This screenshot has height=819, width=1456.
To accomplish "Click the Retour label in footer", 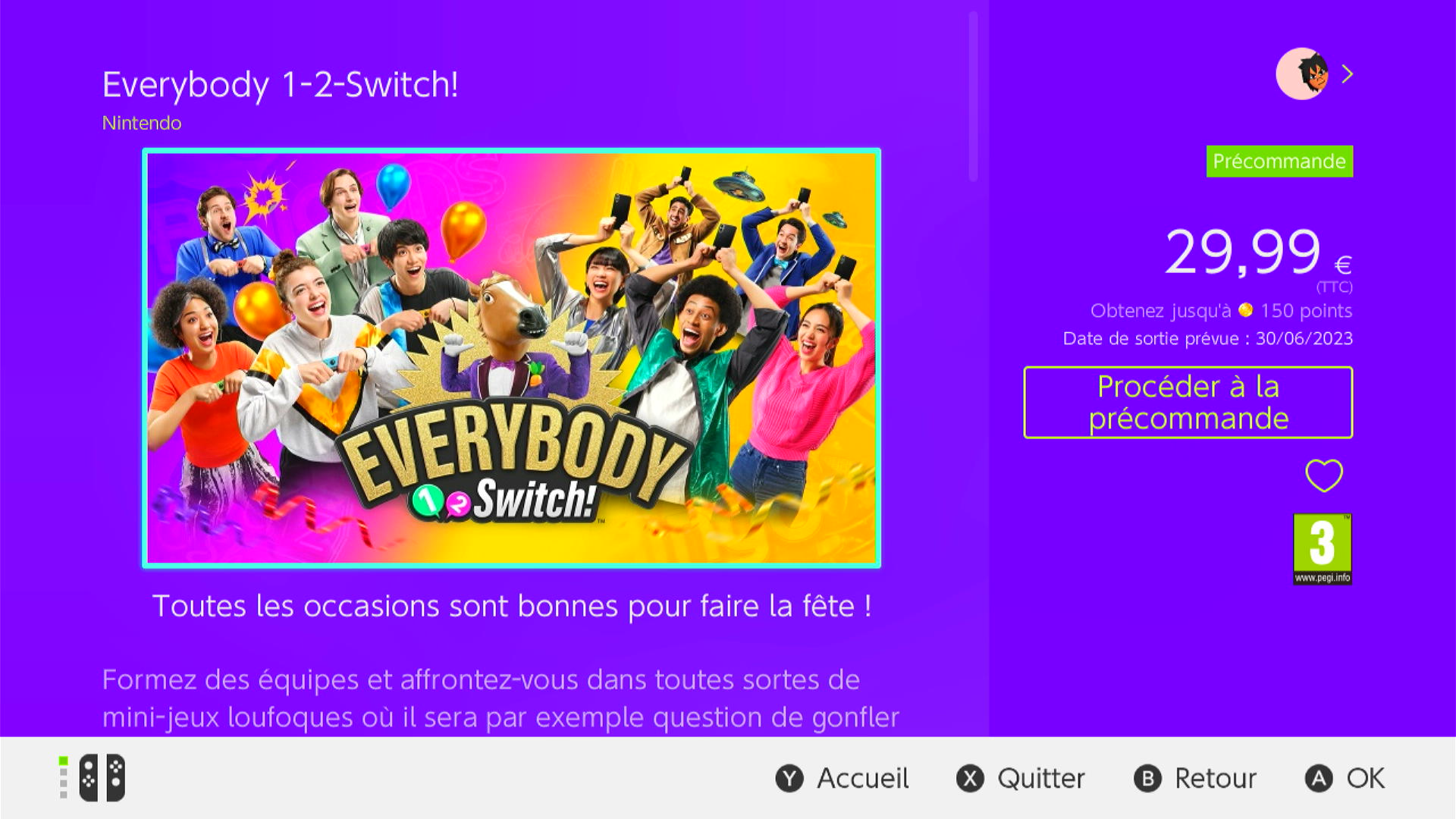I will pos(1216,779).
